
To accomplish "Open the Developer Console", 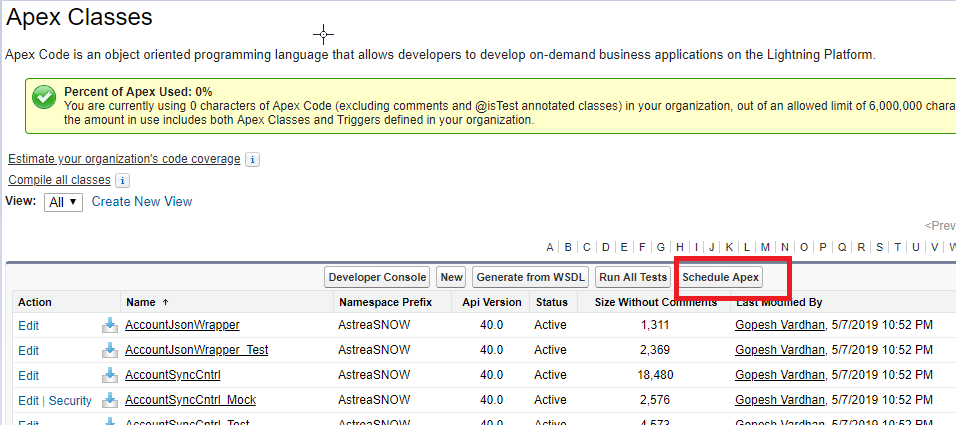I will (377, 277).
